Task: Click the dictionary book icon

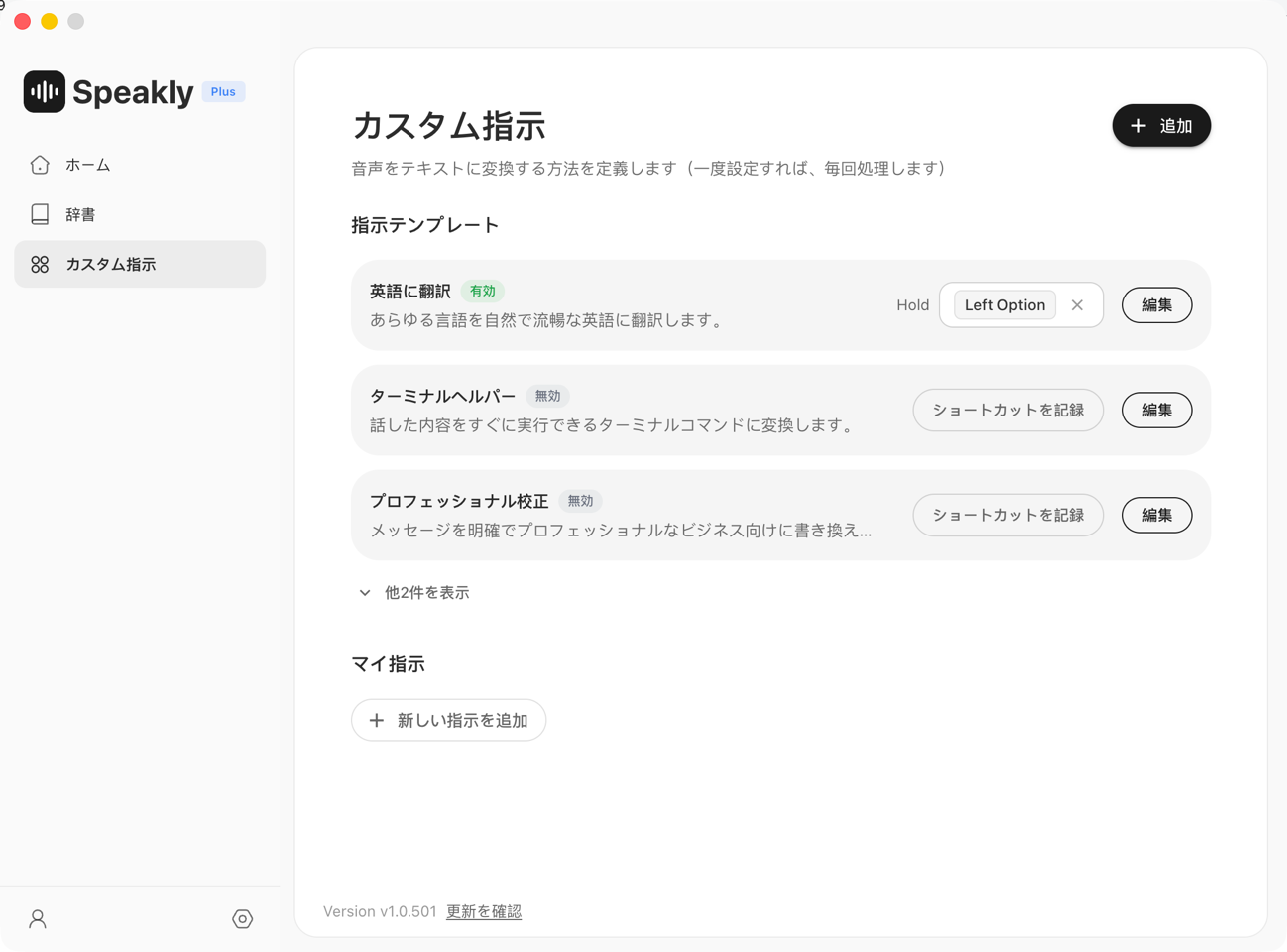Action: click(40, 214)
